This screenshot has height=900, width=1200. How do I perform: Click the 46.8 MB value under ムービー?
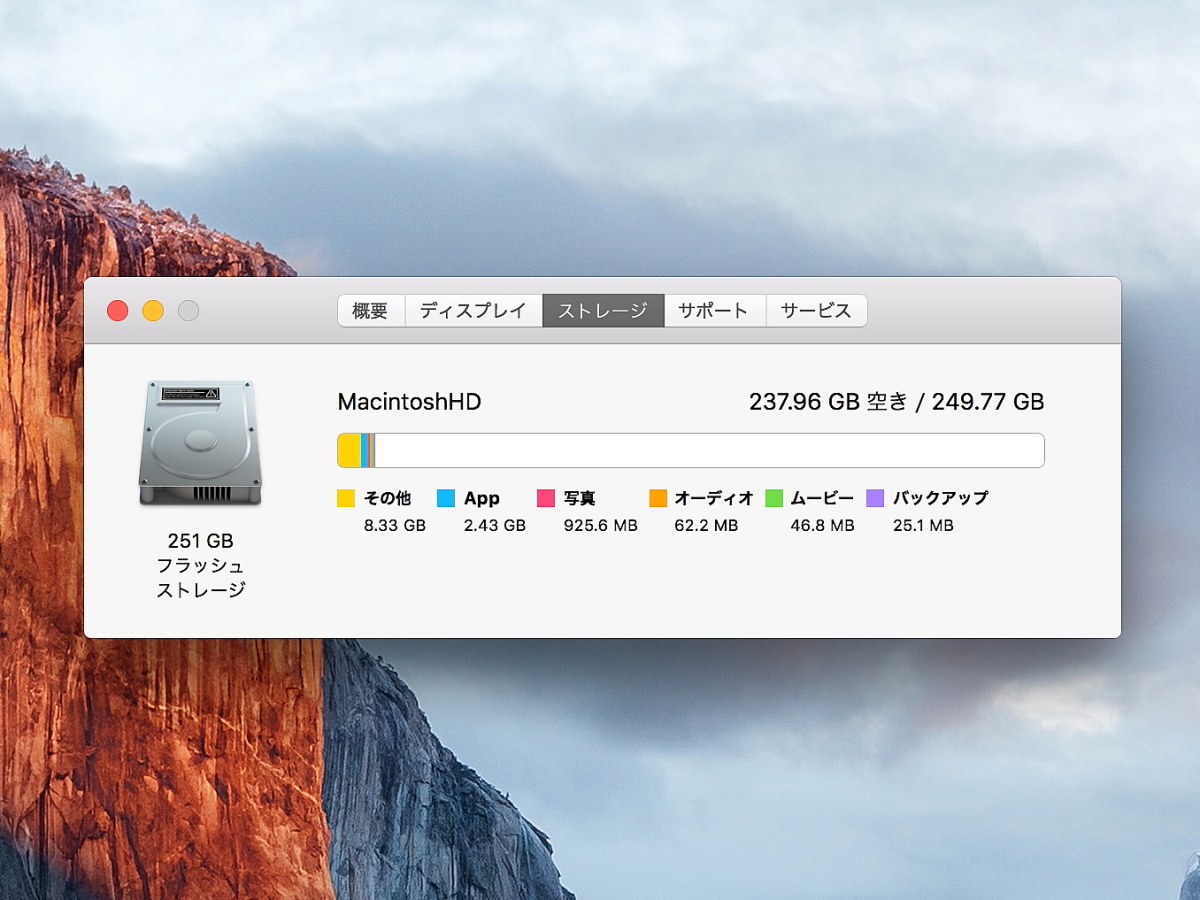pos(823,525)
